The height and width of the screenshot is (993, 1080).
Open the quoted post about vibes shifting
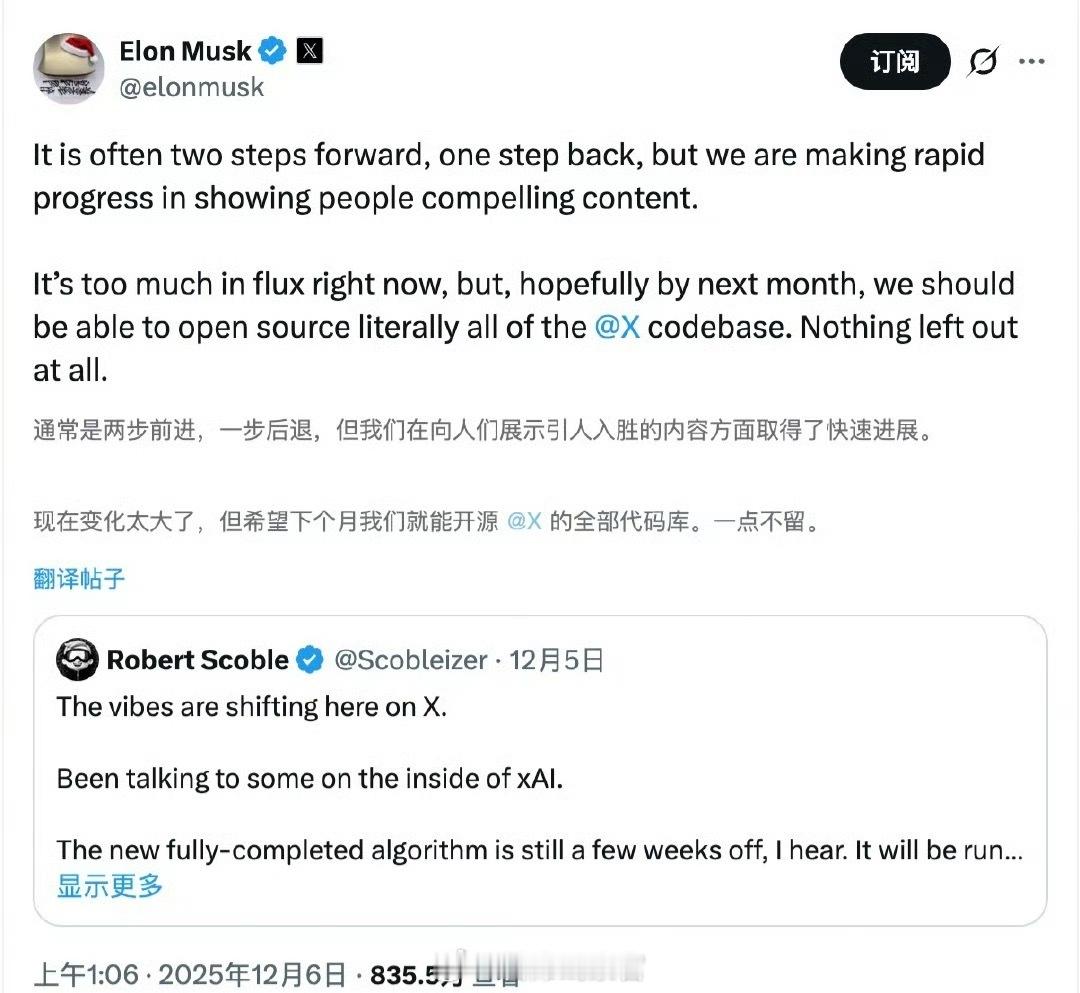click(x=540, y=780)
